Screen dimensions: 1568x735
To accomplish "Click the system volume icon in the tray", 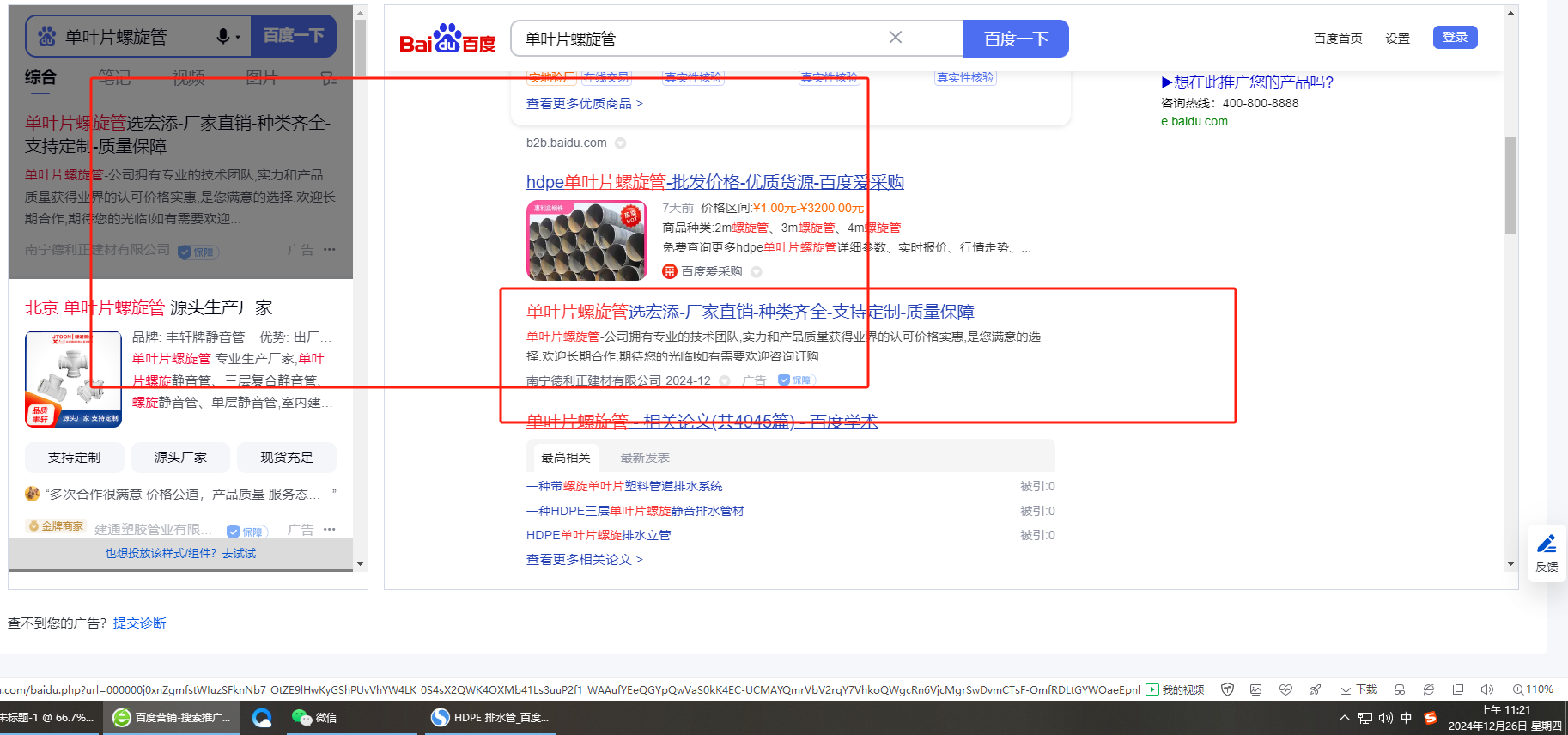I will point(1386,718).
